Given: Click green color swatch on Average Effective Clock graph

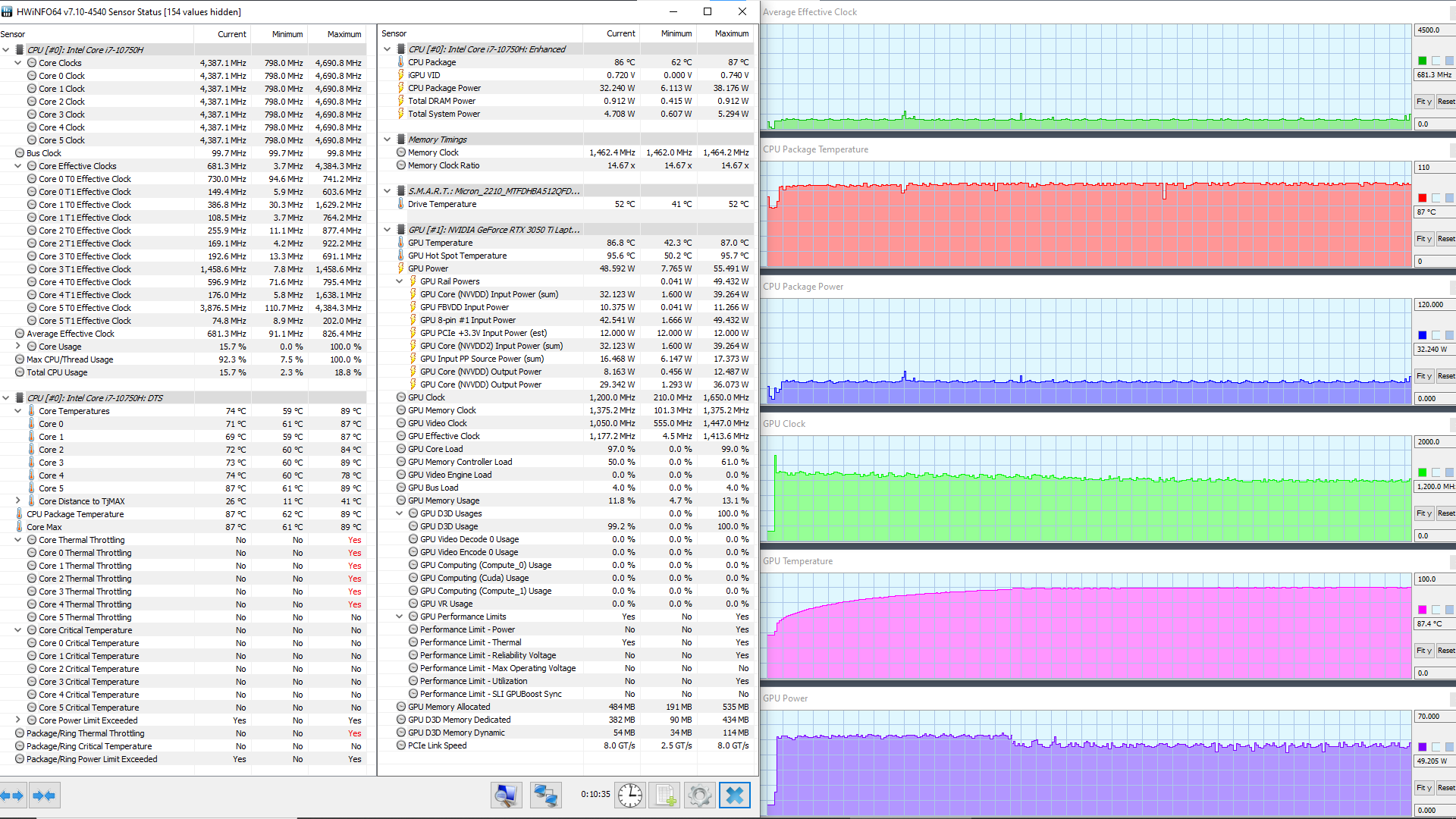Looking at the screenshot, I should (x=1422, y=61).
